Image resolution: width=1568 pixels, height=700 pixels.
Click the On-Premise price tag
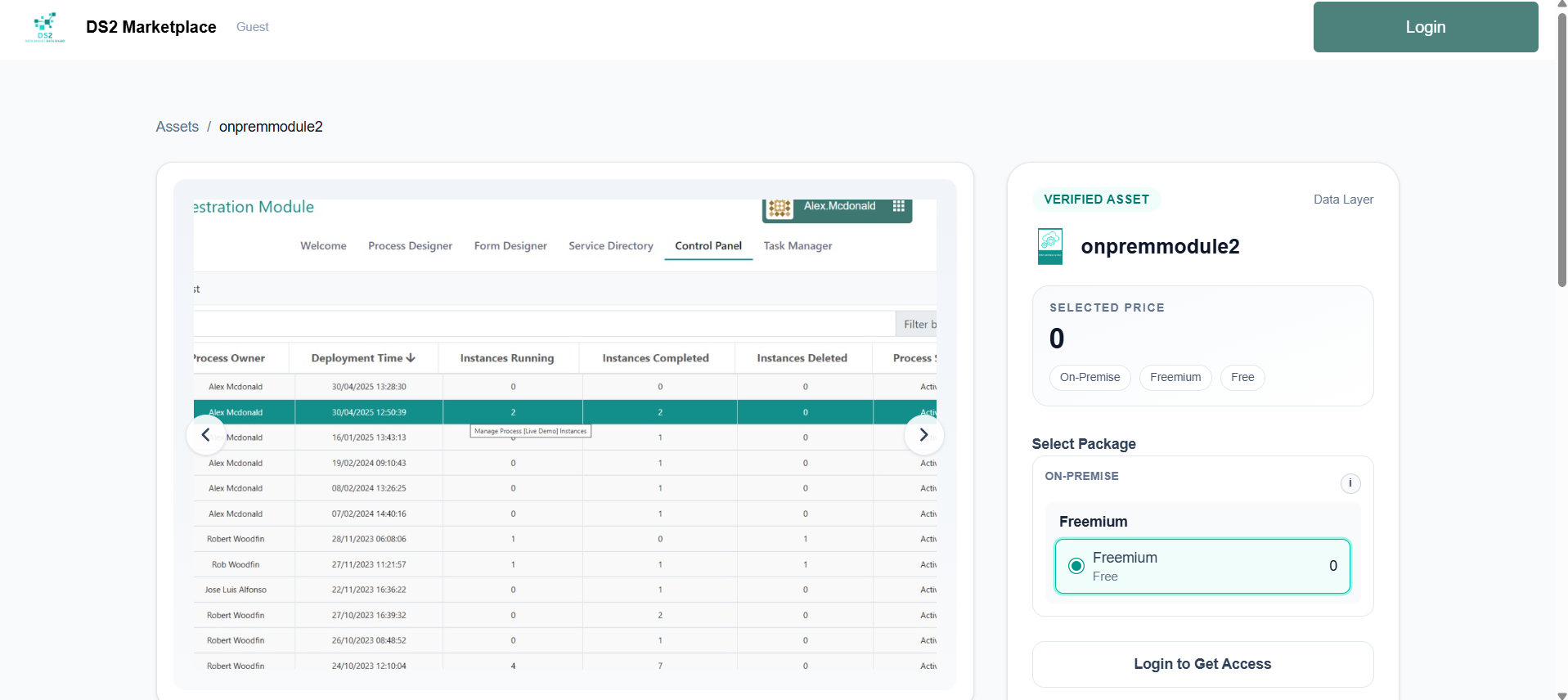click(x=1090, y=377)
